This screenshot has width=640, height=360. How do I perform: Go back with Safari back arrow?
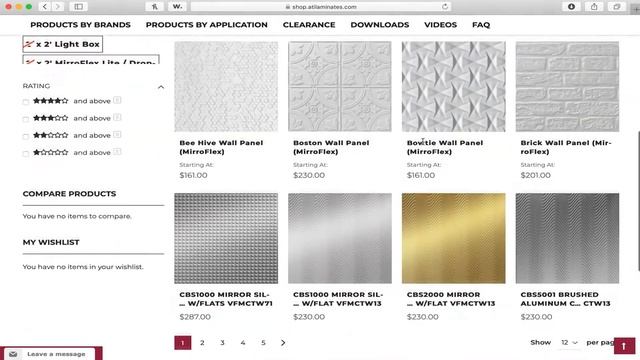[x=44, y=7]
